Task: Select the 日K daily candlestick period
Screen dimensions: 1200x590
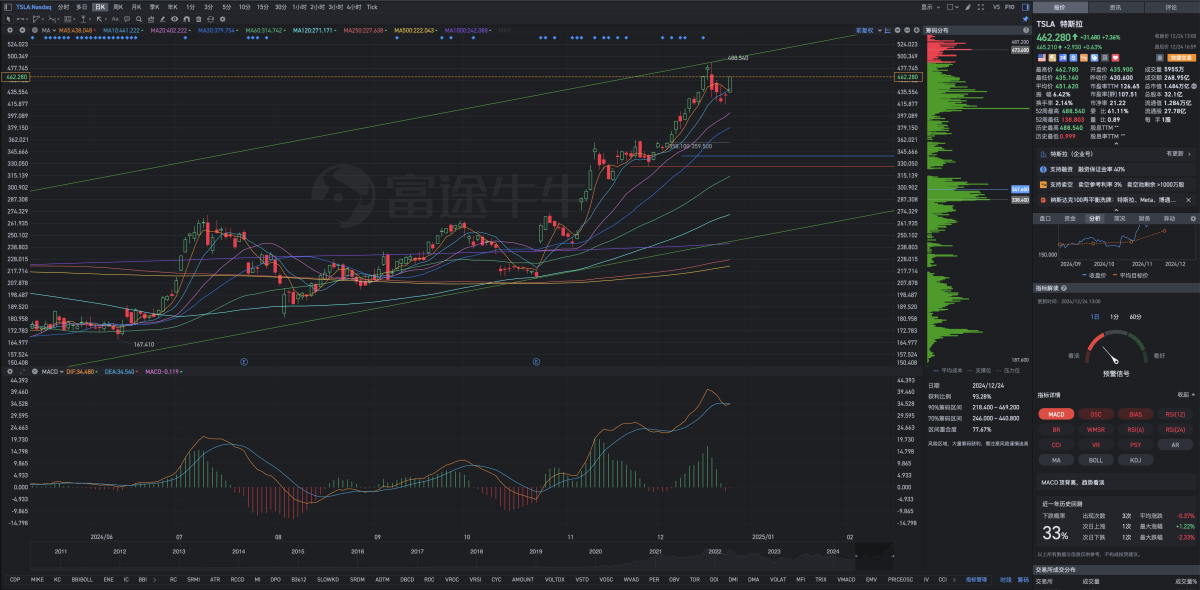Action: click(99, 7)
